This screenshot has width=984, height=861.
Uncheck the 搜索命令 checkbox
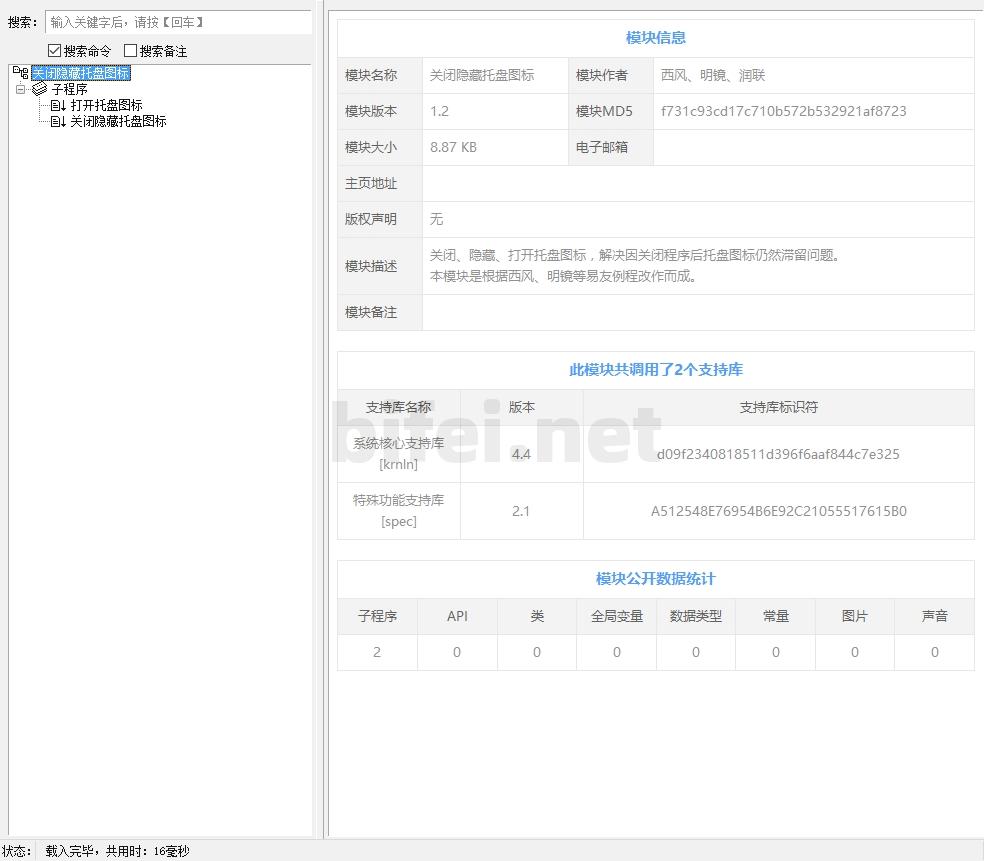tap(54, 51)
